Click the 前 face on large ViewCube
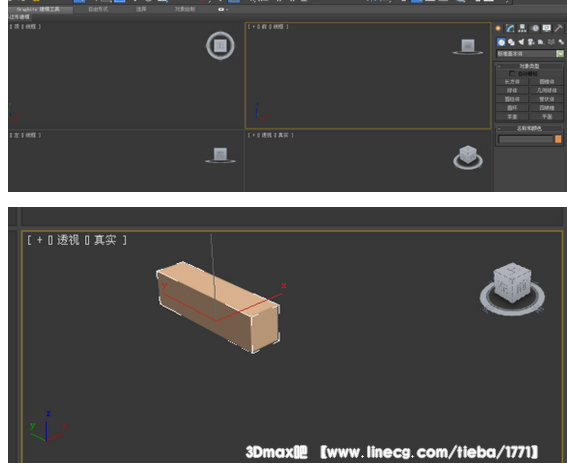Screen dimensions: 567x469 click(522, 288)
